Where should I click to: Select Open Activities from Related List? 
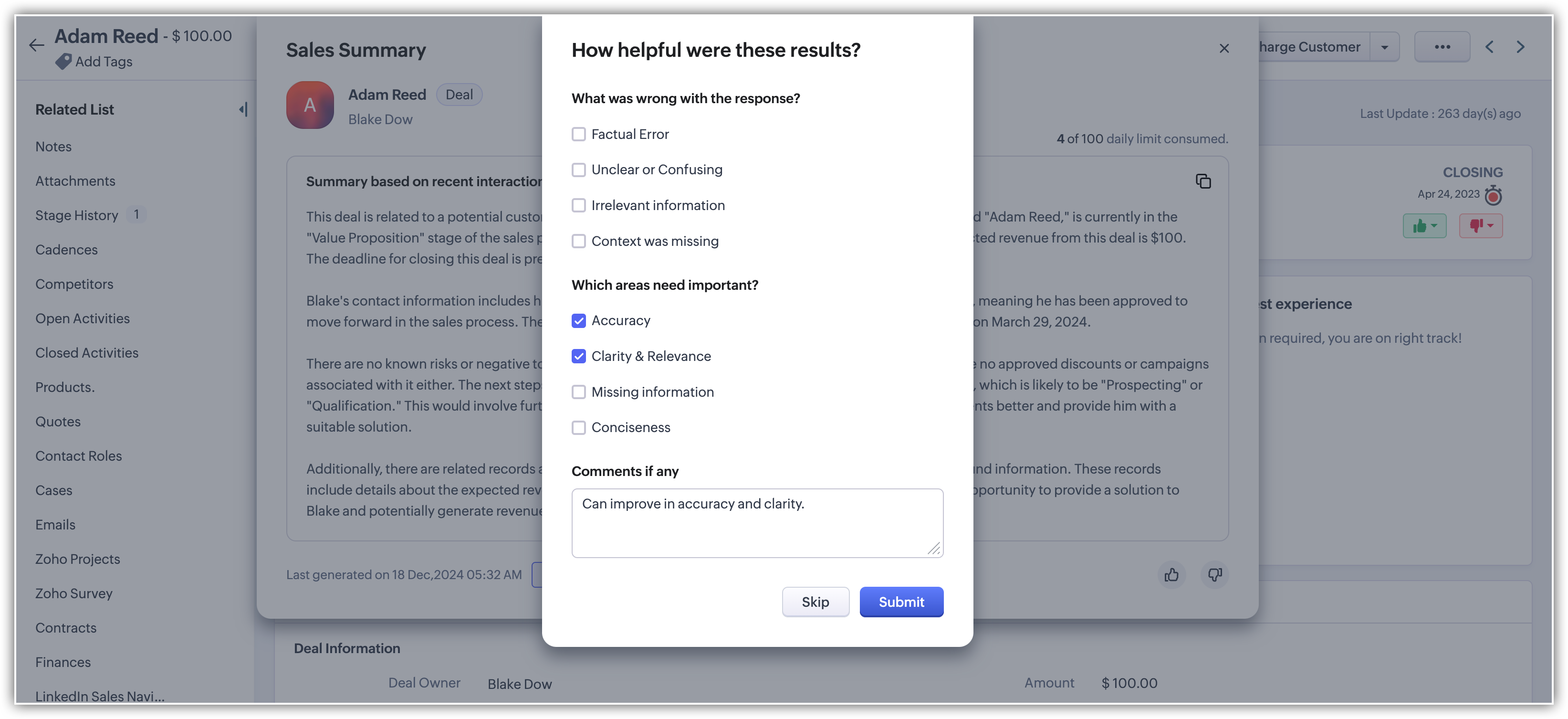click(82, 318)
